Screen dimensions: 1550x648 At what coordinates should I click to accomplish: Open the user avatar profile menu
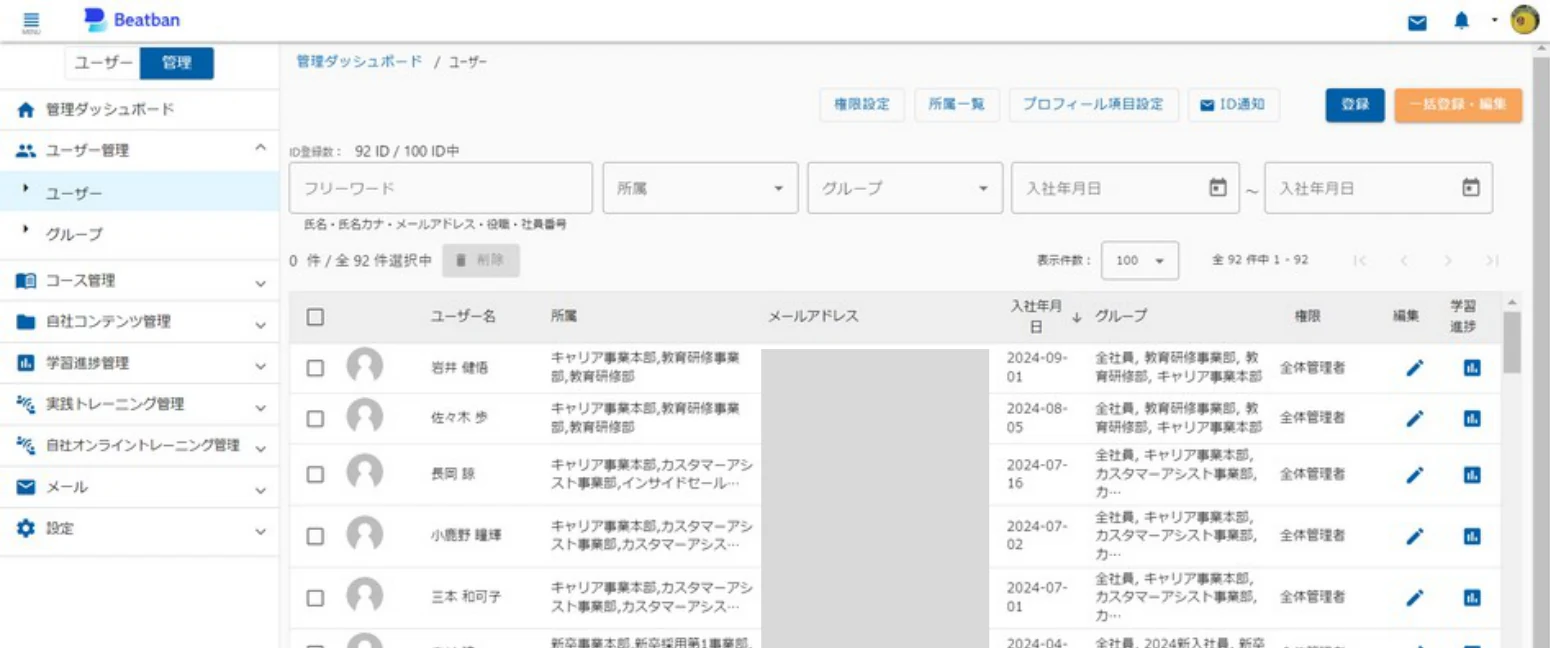click(x=1524, y=21)
